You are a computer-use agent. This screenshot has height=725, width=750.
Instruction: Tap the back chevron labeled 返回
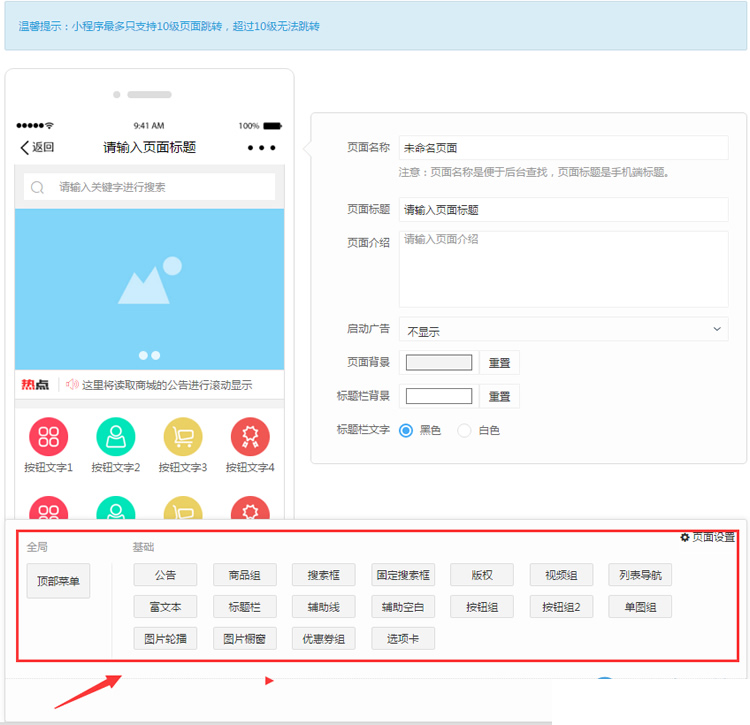(x=37, y=147)
